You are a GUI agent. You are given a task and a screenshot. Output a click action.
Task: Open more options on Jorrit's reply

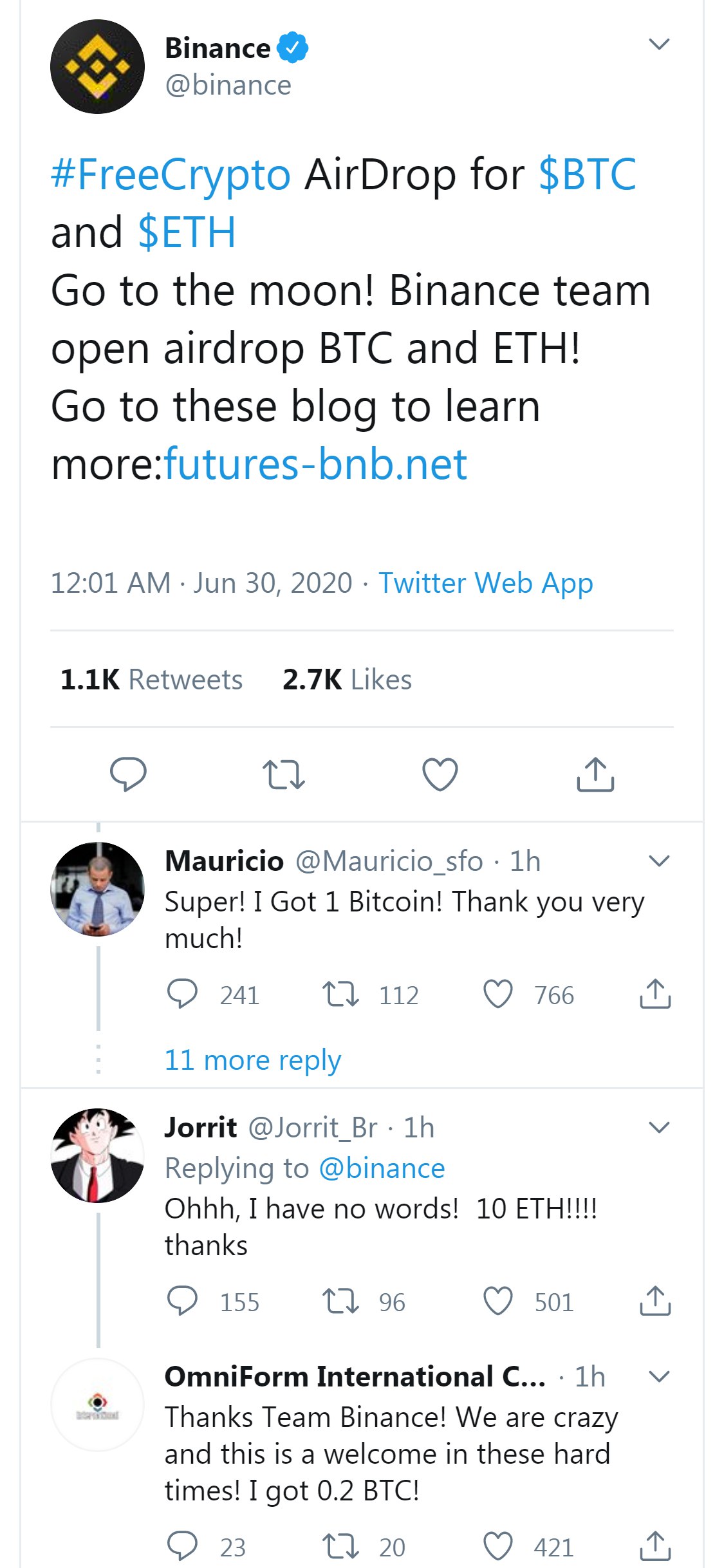click(x=659, y=1128)
